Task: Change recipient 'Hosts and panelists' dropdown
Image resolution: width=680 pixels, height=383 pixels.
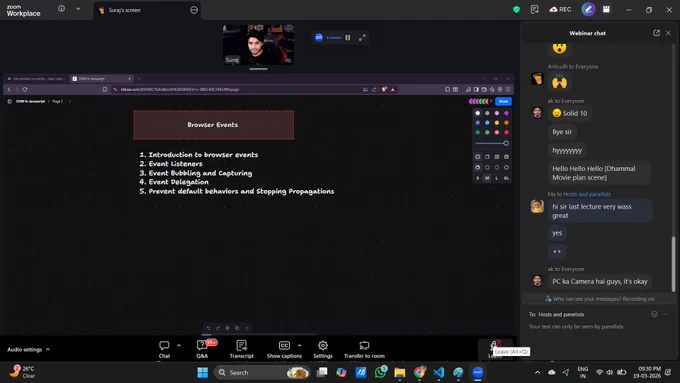Action: pyautogui.click(x=561, y=314)
